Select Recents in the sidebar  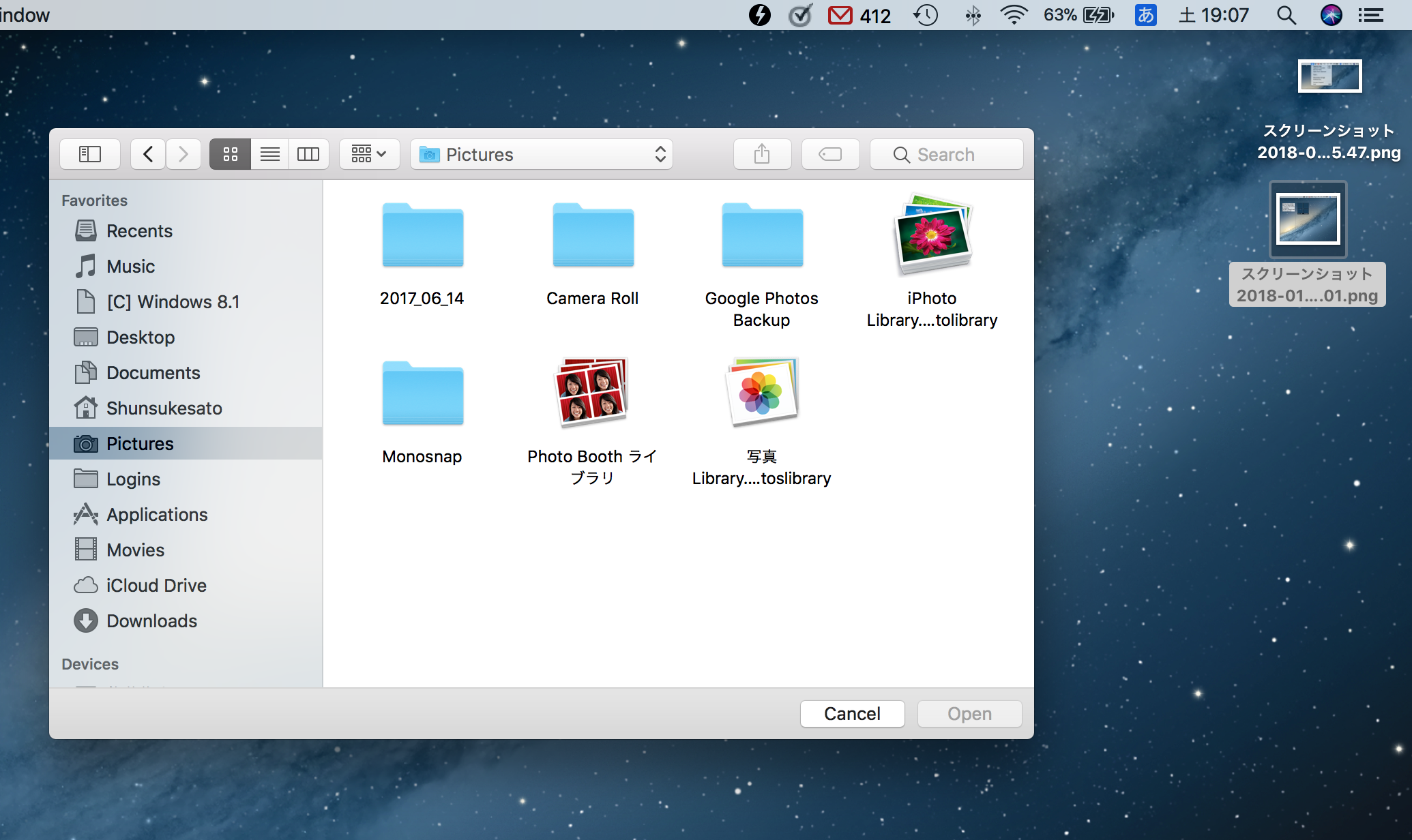[139, 231]
